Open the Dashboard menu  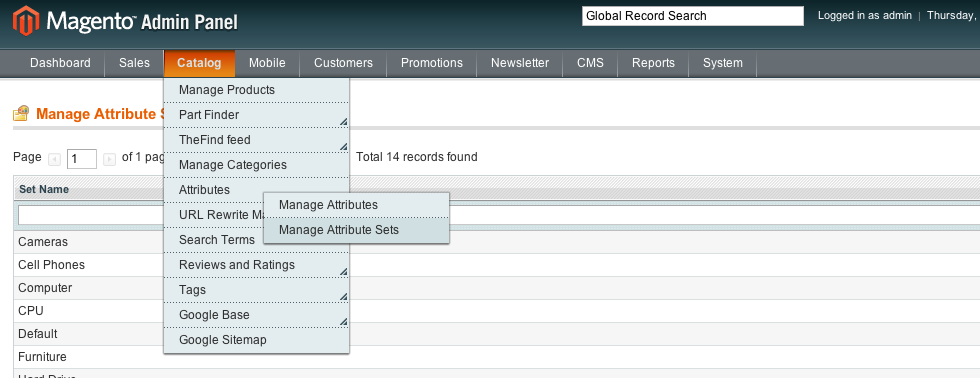pos(60,63)
